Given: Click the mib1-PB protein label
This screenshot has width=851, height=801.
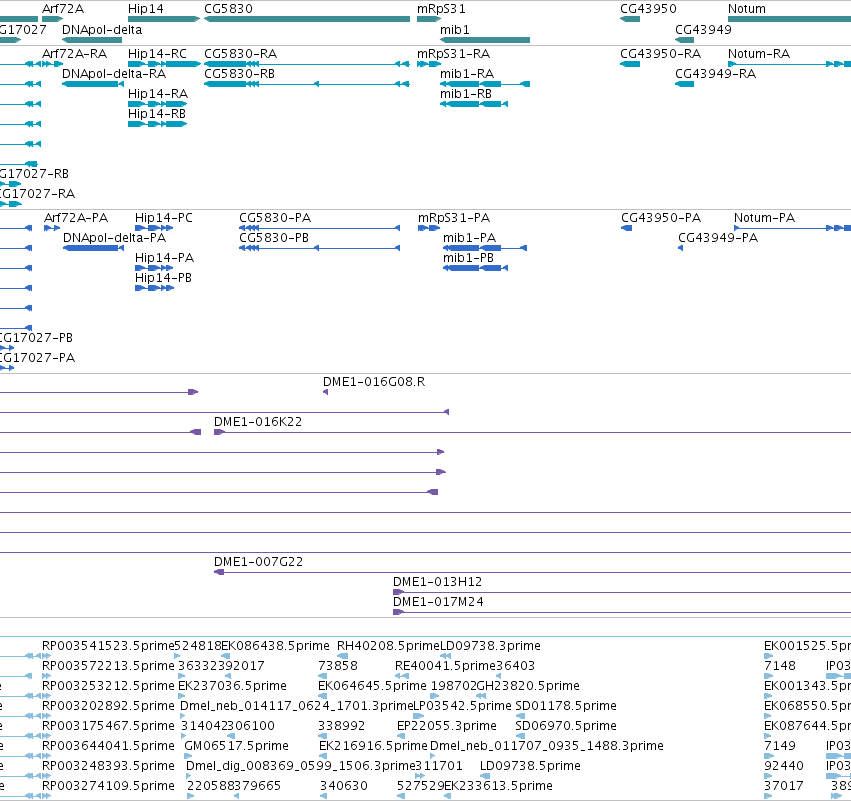Looking at the screenshot, I should (468, 258).
